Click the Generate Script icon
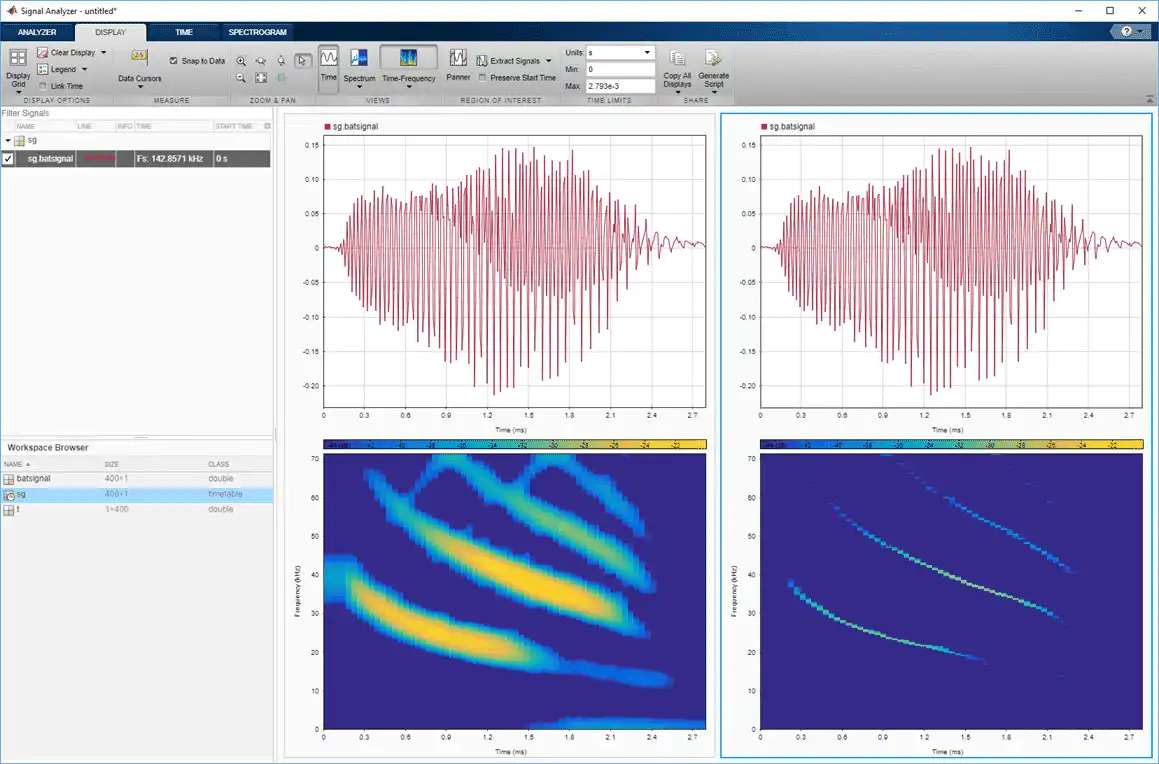The width and height of the screenshot is (1159, 764). [713, 58]
